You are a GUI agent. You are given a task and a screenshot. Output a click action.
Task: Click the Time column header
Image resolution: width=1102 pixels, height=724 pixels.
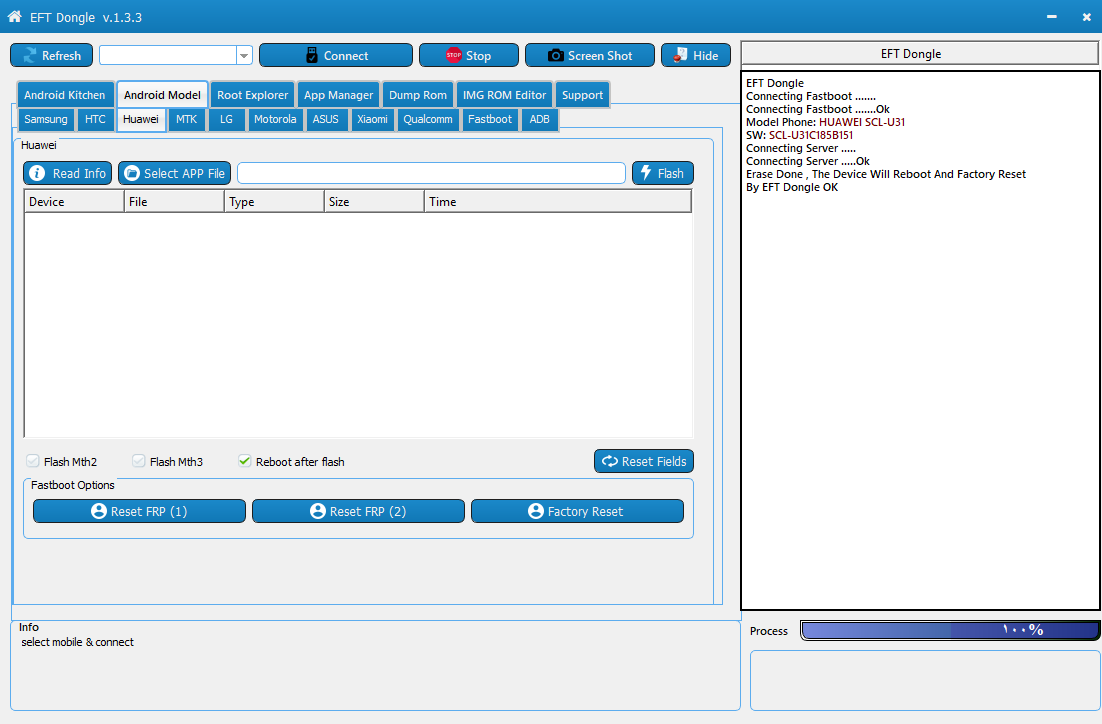coord(558,202)
